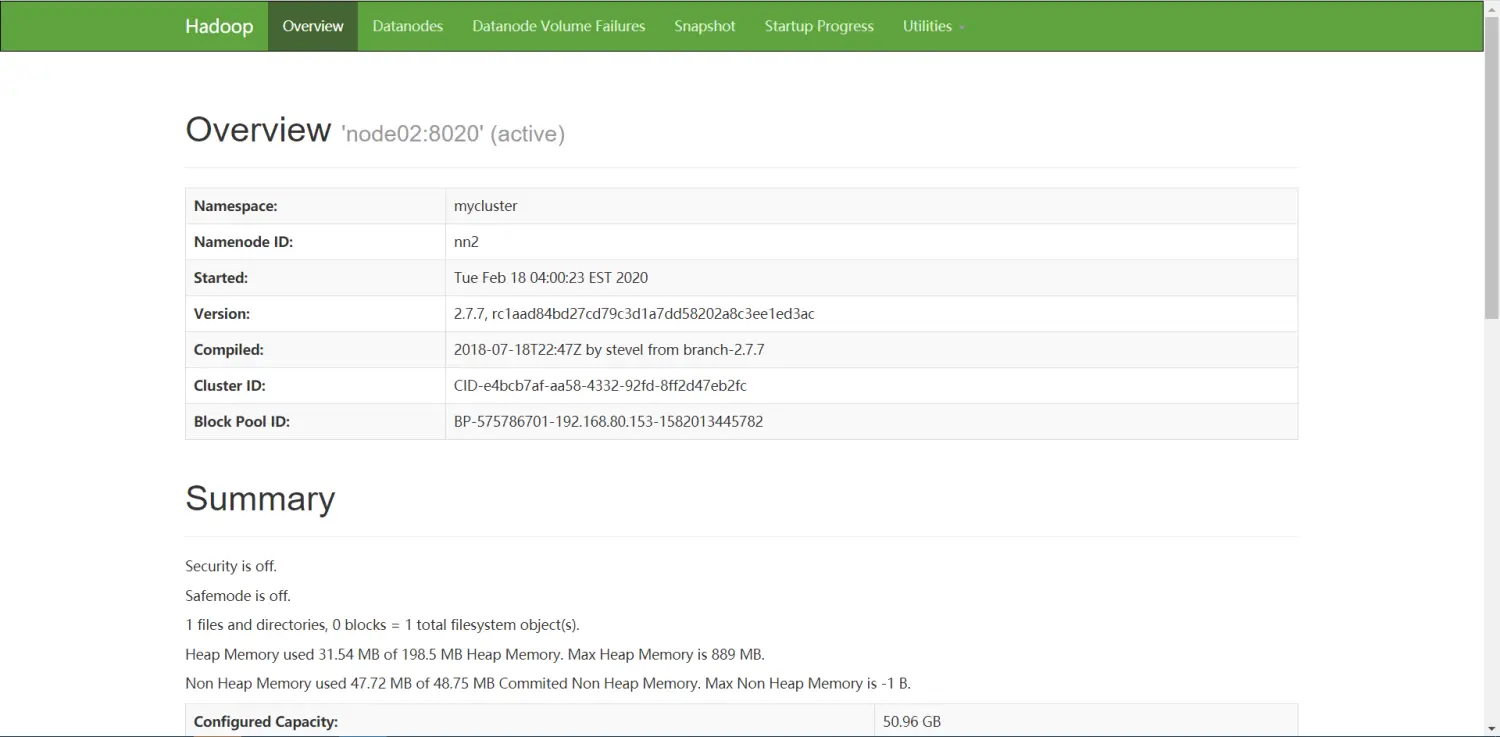Select the active Overview tab

313,26
